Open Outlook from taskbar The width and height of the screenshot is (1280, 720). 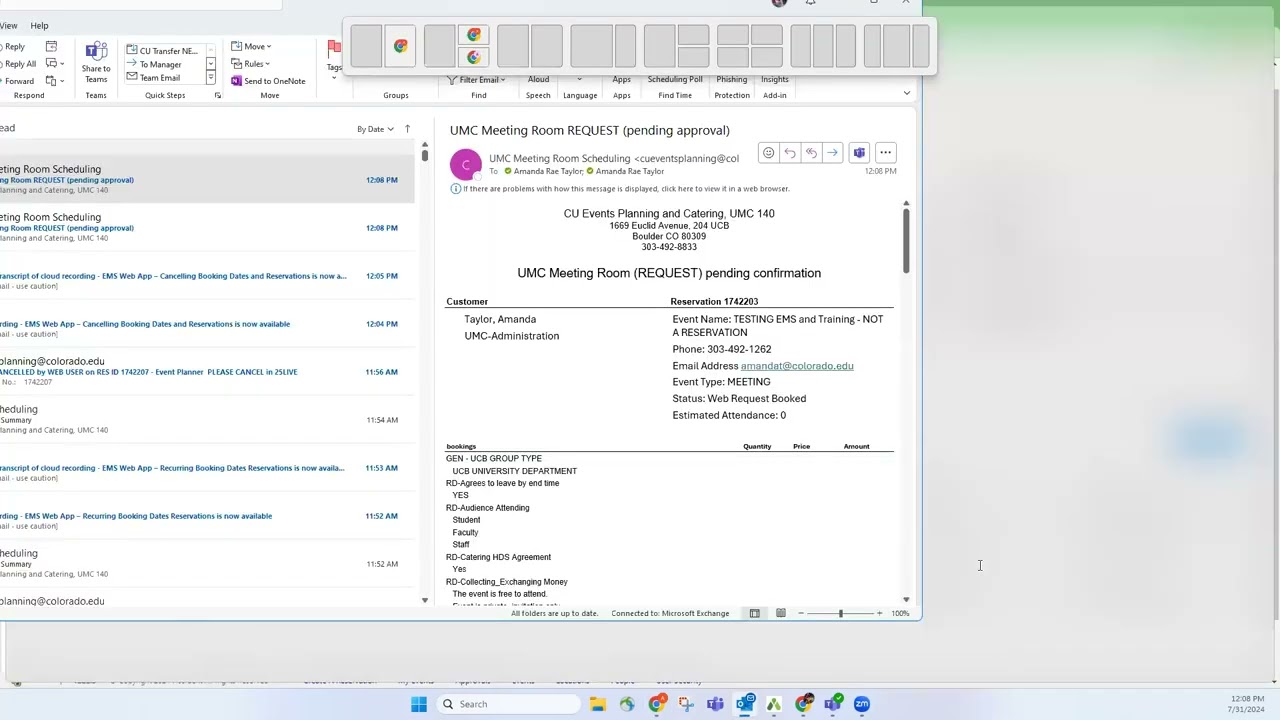pos(745,704)
